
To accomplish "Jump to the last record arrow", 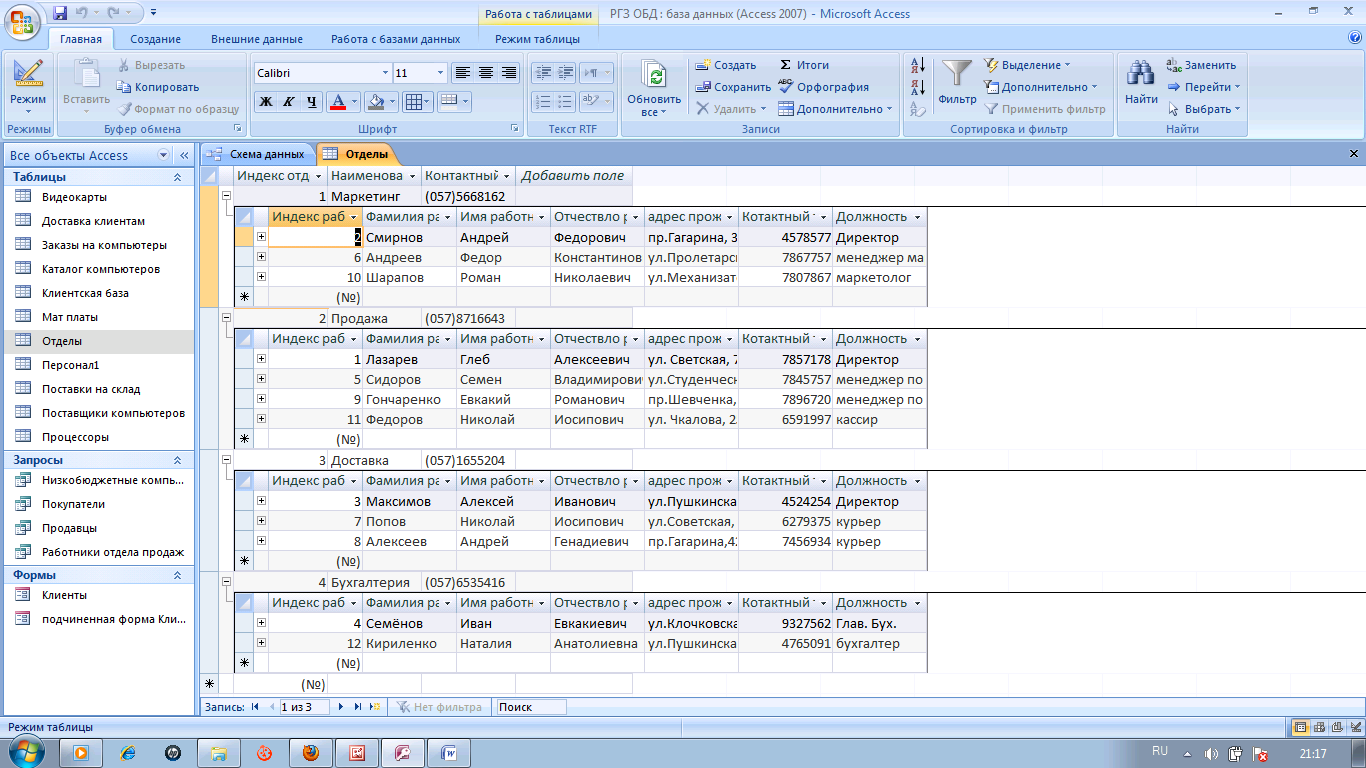I will (x=358, y=707).
